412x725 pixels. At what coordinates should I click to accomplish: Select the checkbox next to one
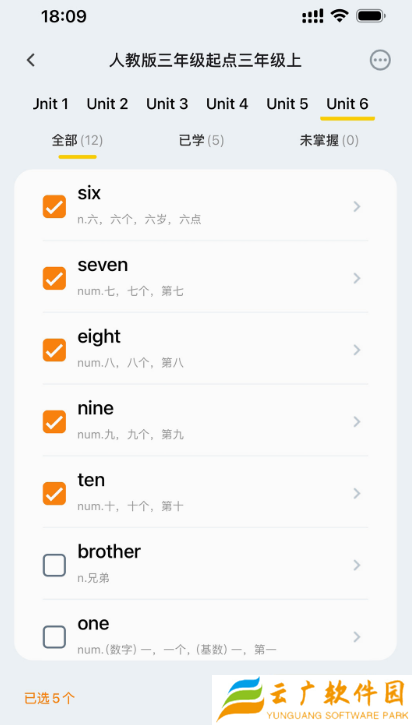pyautogui.click(x=54, y=637)
